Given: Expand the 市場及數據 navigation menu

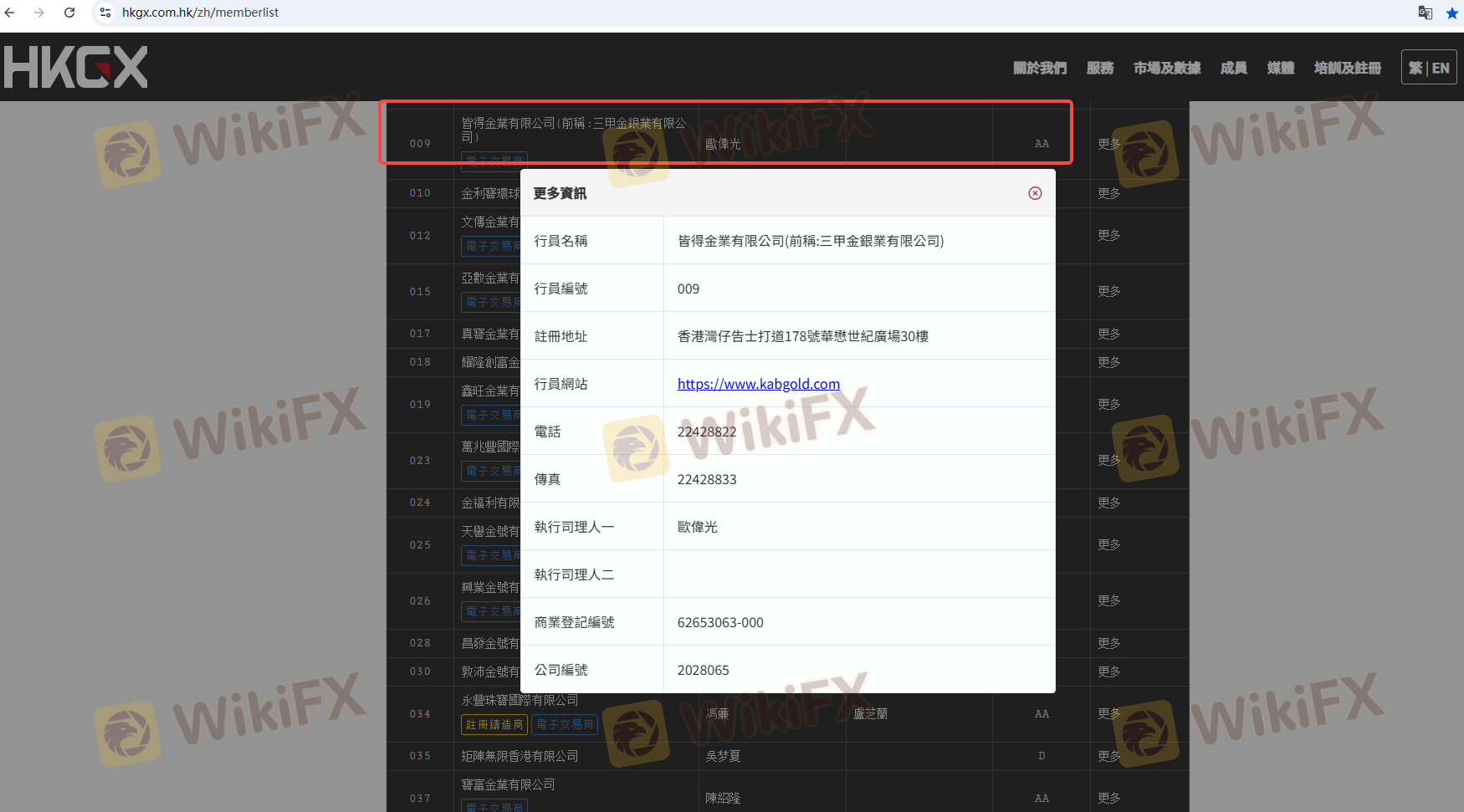Looking at the screenshot, I should click(x=1167, y=68).
